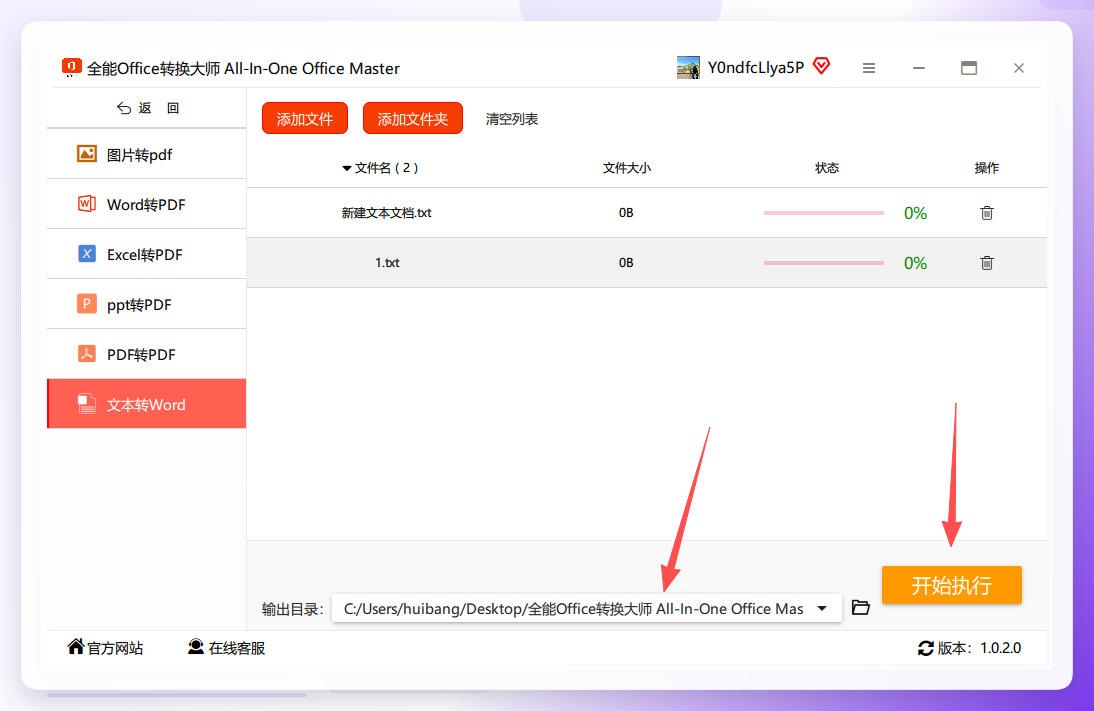
Task: Click the 0B size of 新建文本文档.txt
Action: [626, 213]
